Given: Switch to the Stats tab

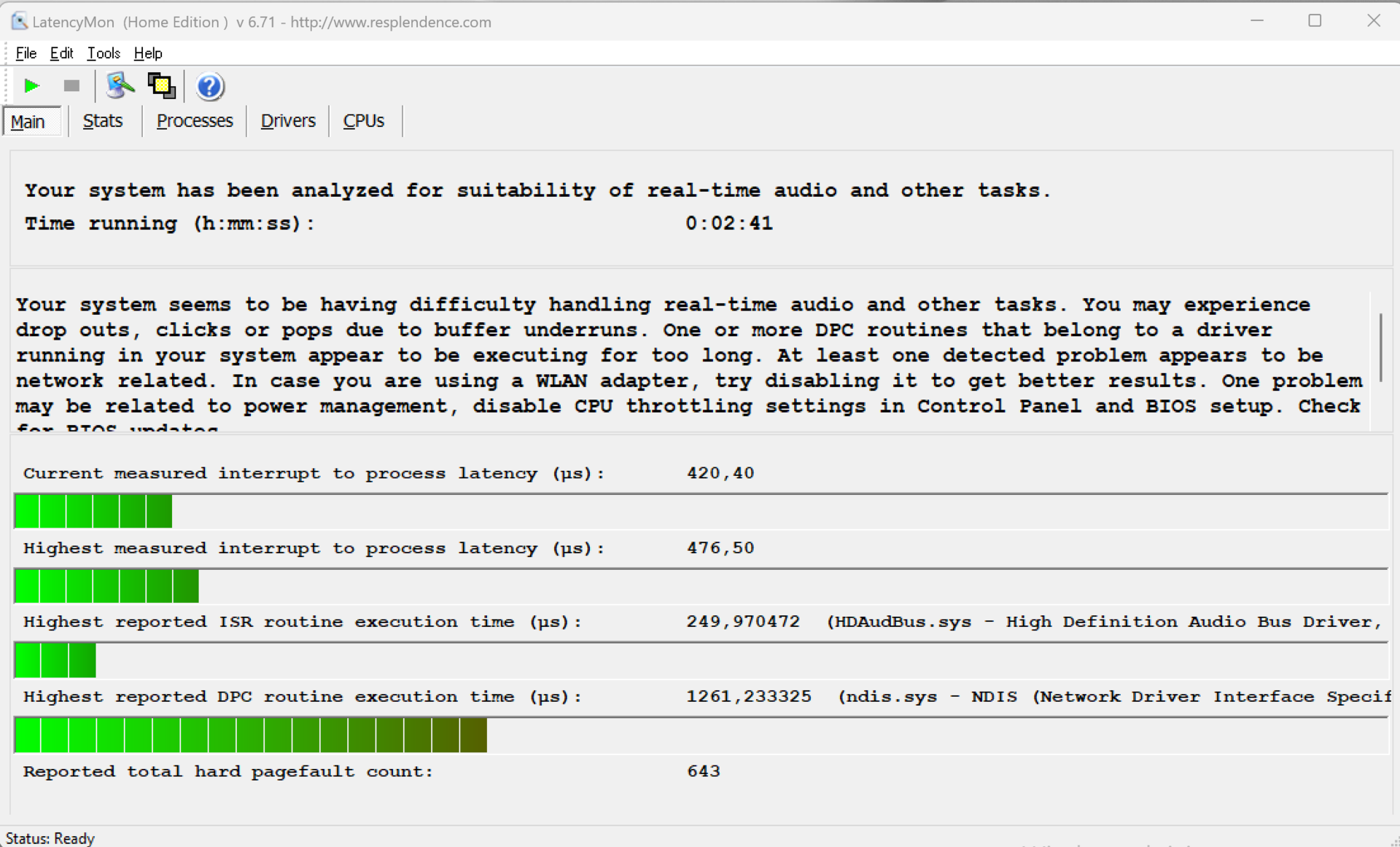Looking at the screenshot, I should point(103,121).
